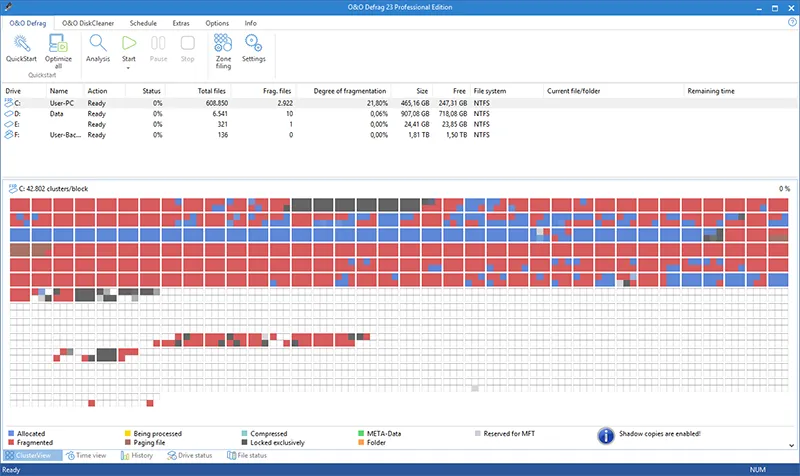Click the Optimize all icon
This screenshot has height=476, width=800.
click(x=58, y=44)
